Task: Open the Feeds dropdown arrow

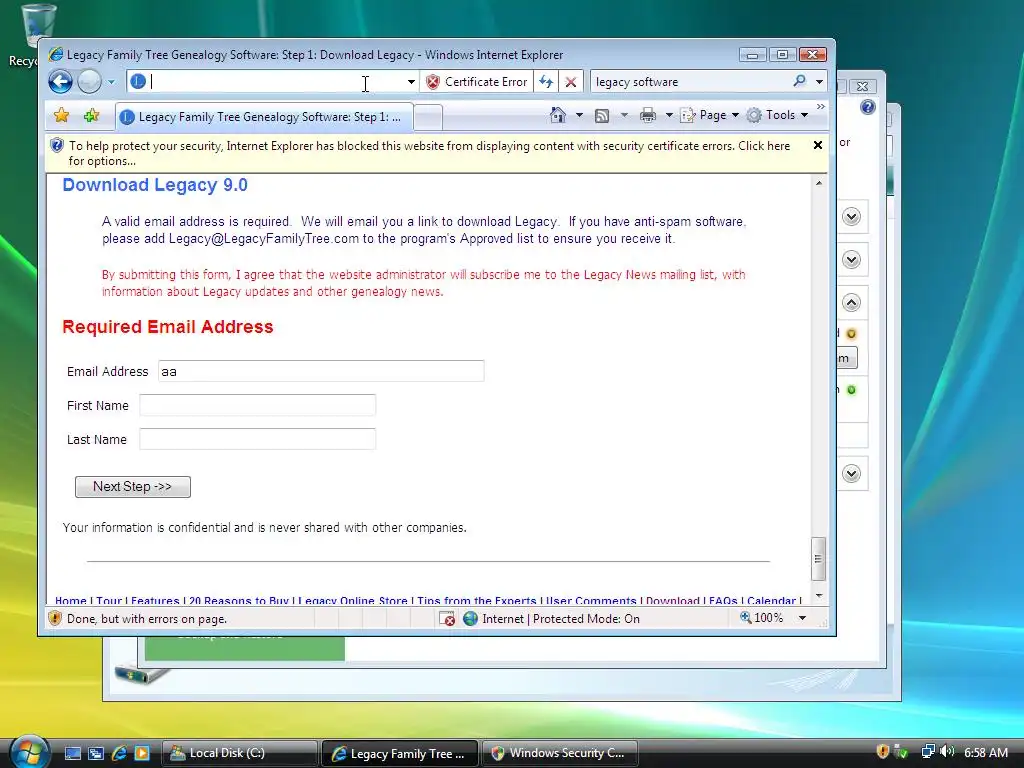Action: [624, 116]
